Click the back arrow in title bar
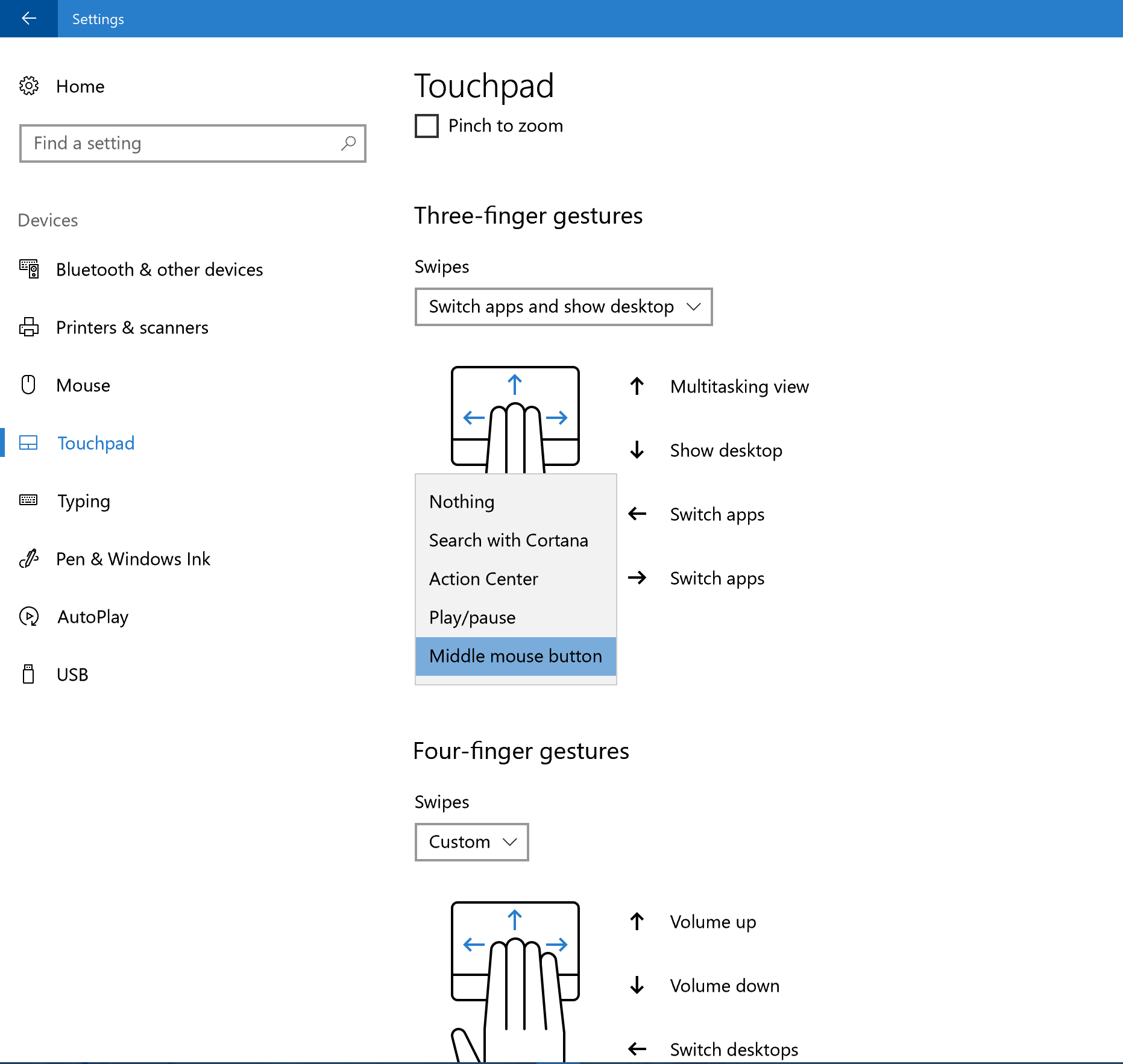The height and width of the screenshot is (1064, 1123). click(28, 19)
